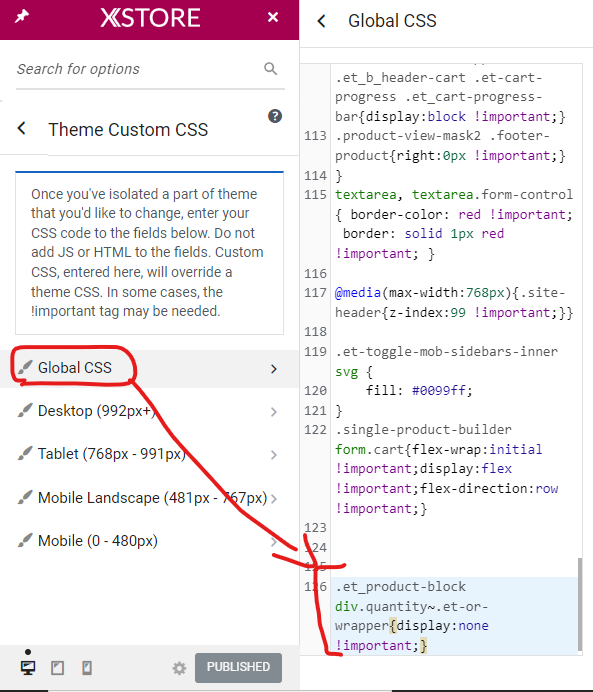Close the XSTORE customizer panel
This screenshot has width=593, height=692.
pos(273,17)
